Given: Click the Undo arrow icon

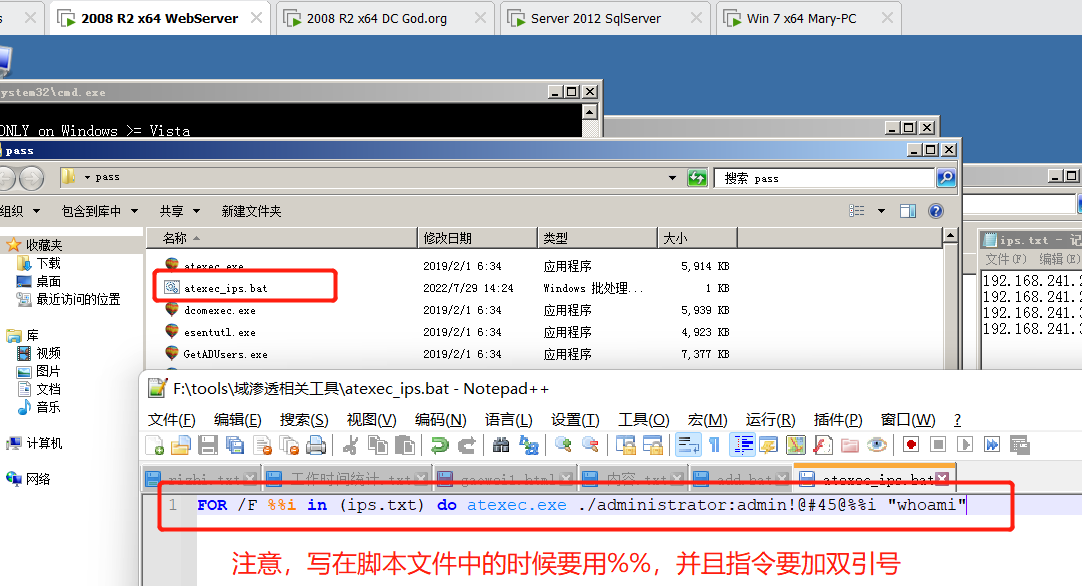Looking at the screenshot, I should coord(439,445).
